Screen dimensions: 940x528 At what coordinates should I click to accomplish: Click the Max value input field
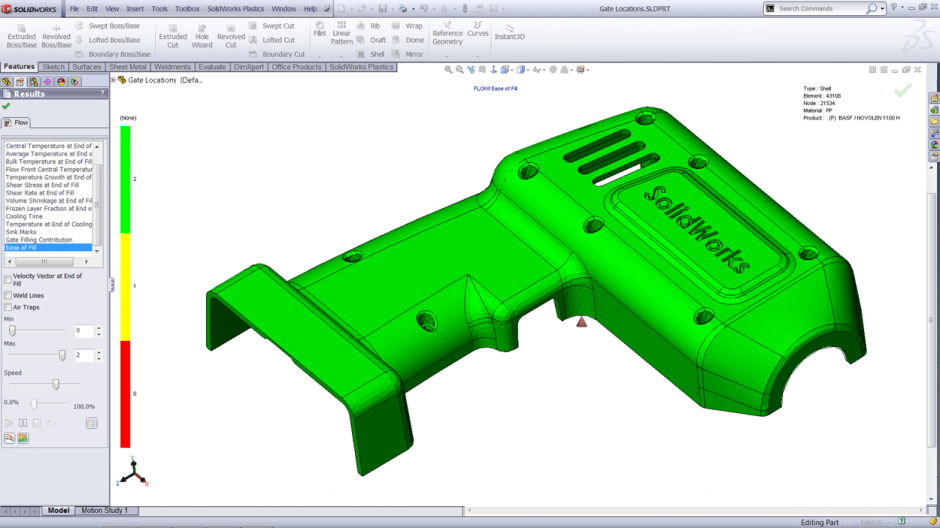[84, 355]
